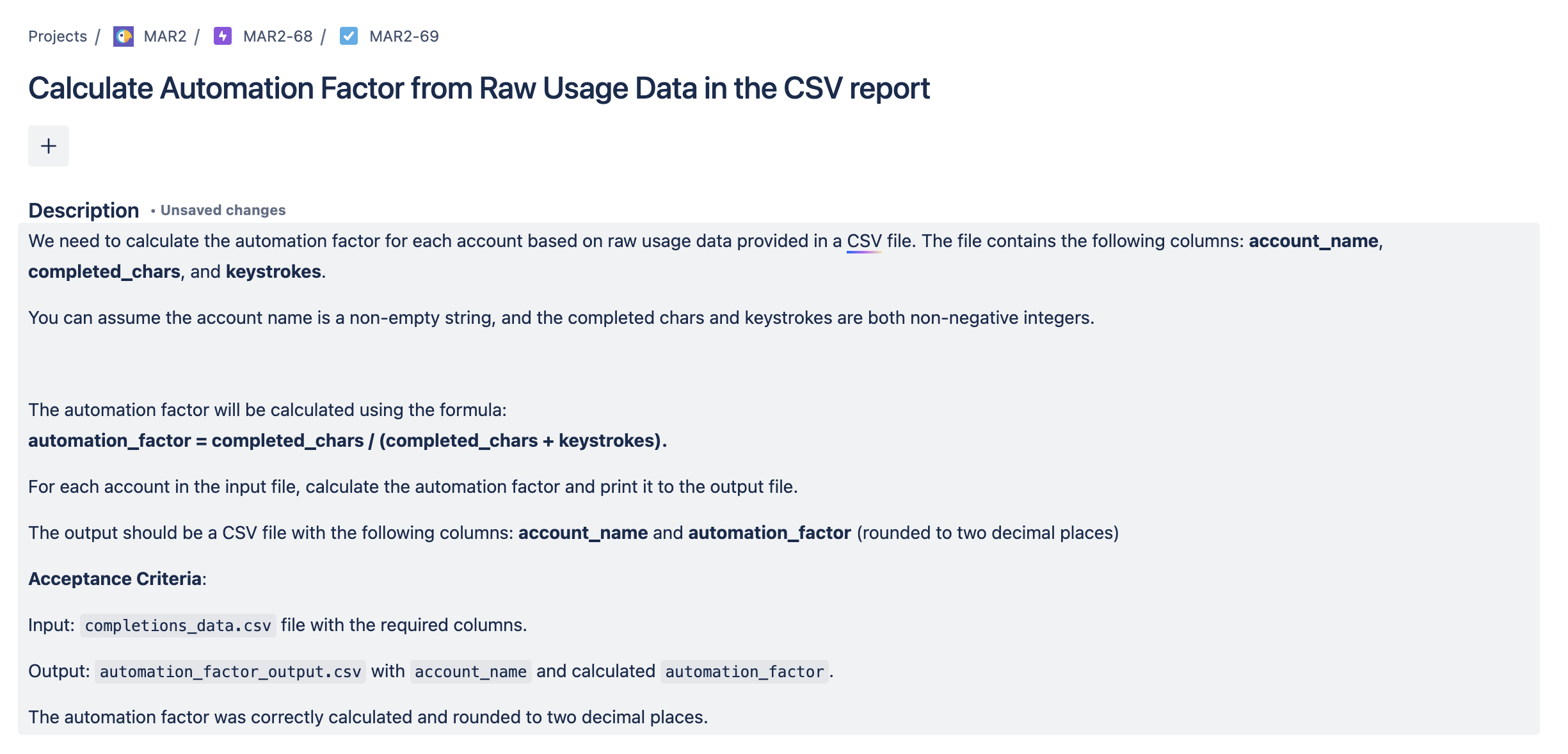
Task: Click the plus add button below title
Action: click(x=49, y=146)
